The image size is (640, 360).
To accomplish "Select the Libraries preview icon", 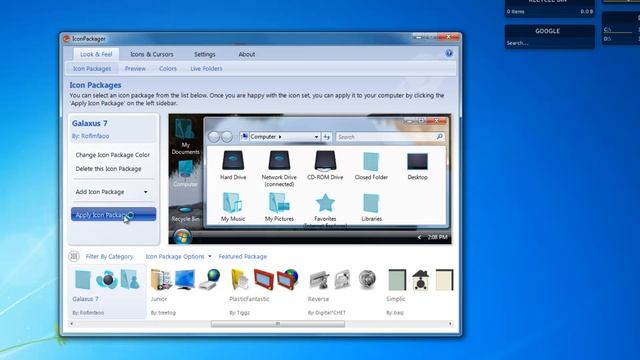I will (x=371, y=203).
